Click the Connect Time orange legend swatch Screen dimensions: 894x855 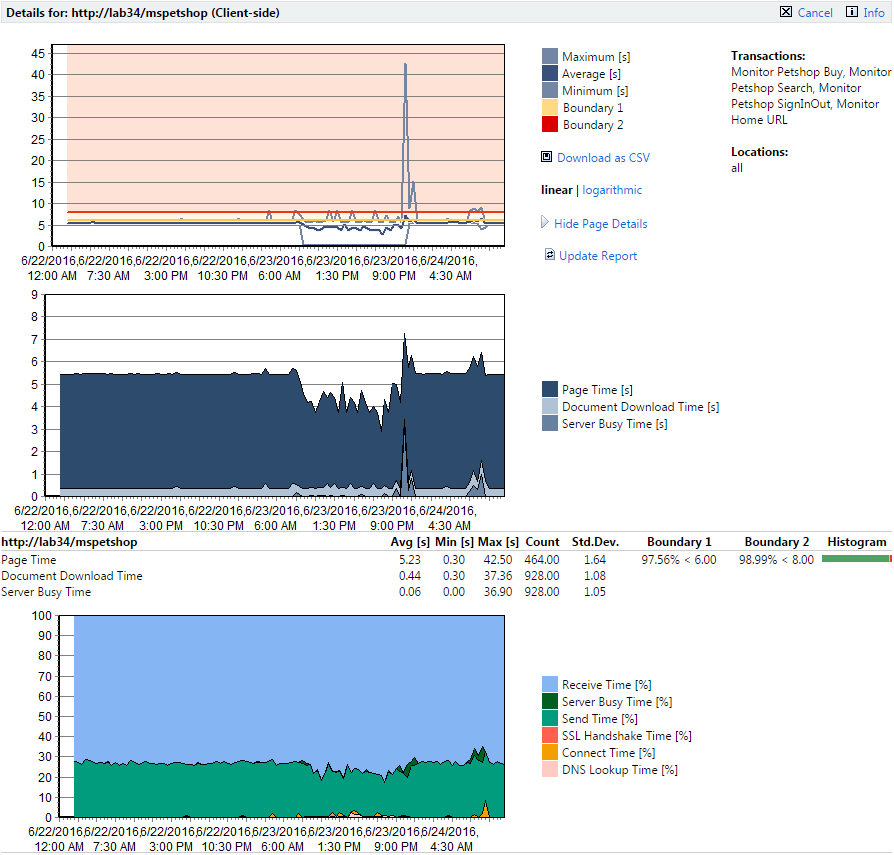click(550, 753)
